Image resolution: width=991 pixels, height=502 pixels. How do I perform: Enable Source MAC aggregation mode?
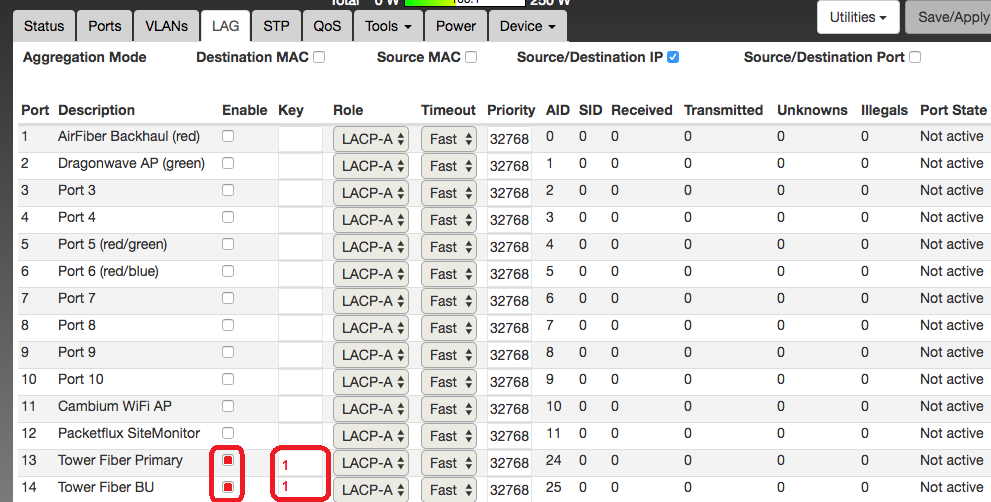click(x=471, y=58)
